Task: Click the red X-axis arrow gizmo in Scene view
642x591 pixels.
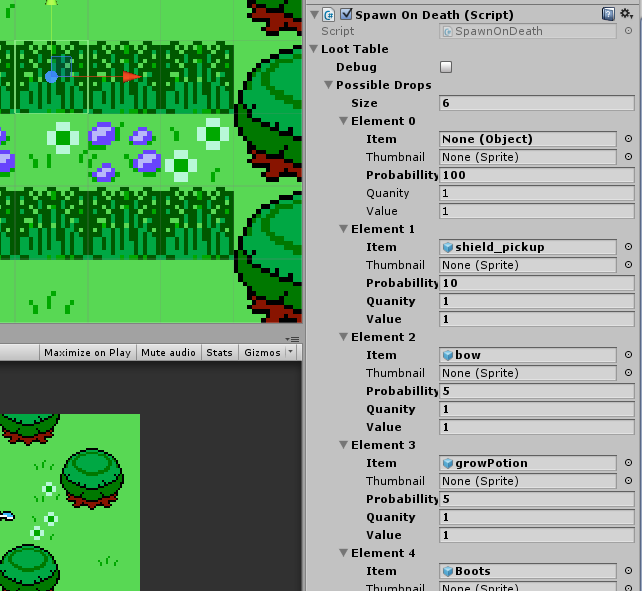Action: point(132,76)
